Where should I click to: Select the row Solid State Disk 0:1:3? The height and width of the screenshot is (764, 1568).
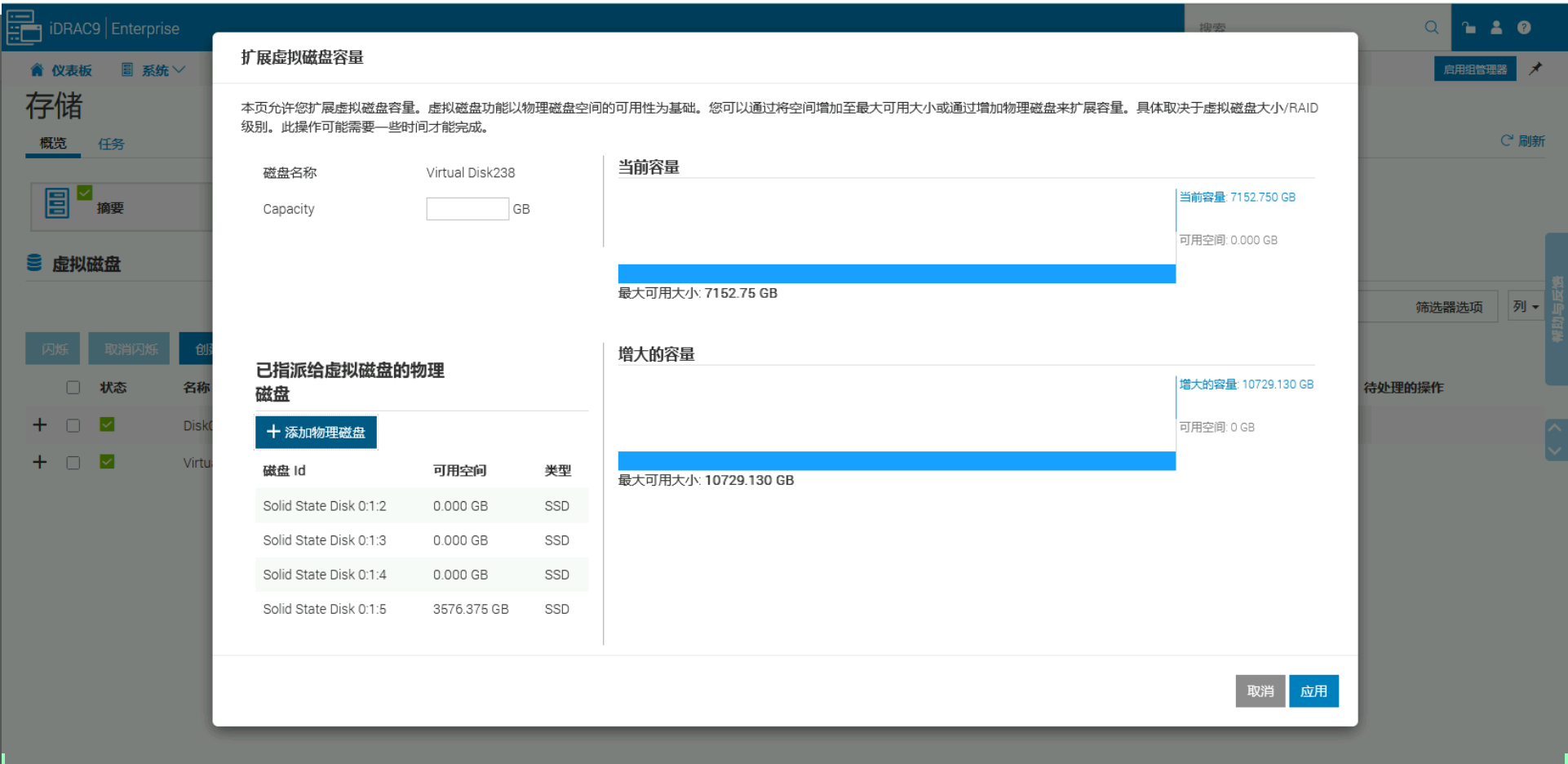[x=422, y=540]
